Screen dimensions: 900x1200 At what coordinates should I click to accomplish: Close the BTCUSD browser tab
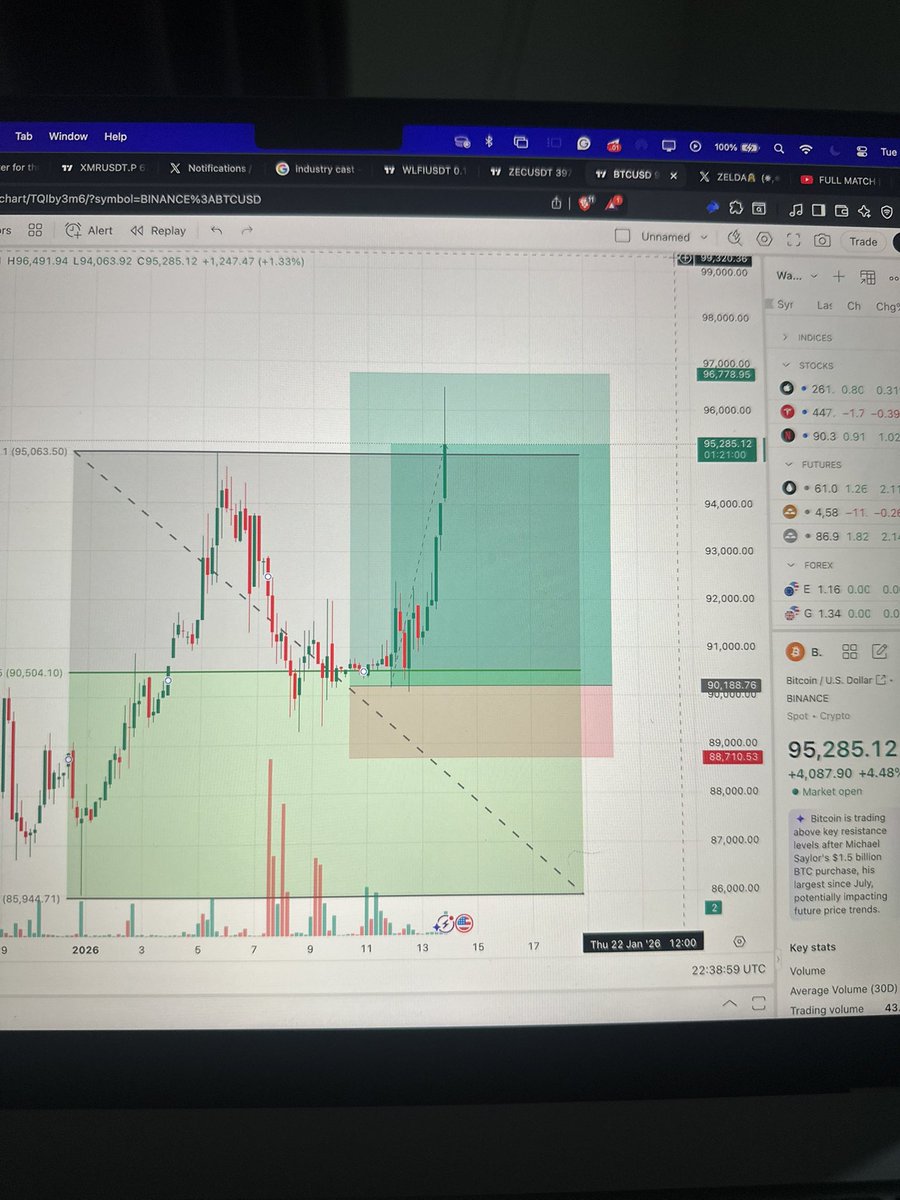673,176
